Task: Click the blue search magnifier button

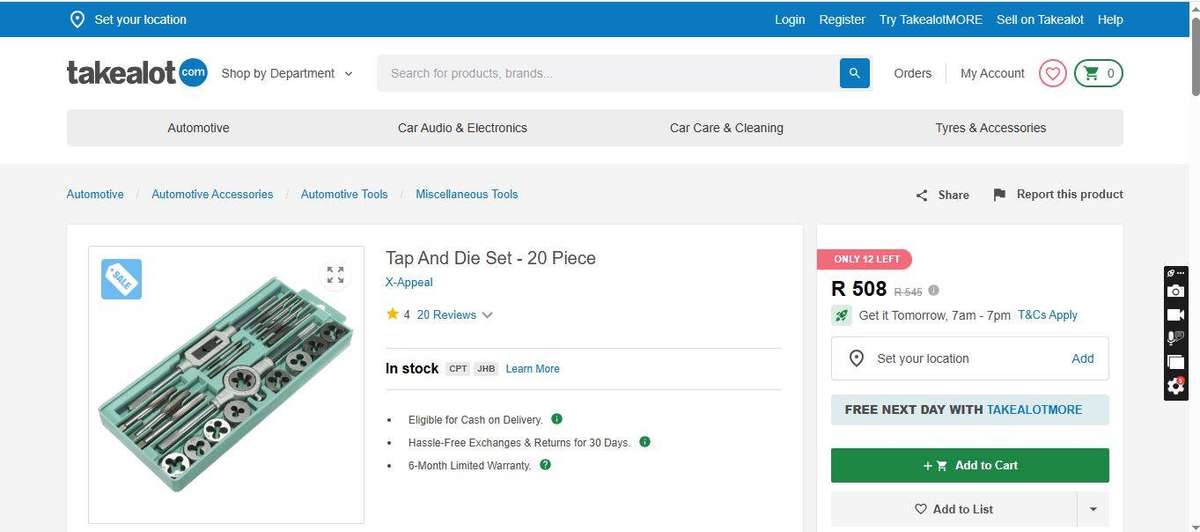Action: tap(854, 73)
